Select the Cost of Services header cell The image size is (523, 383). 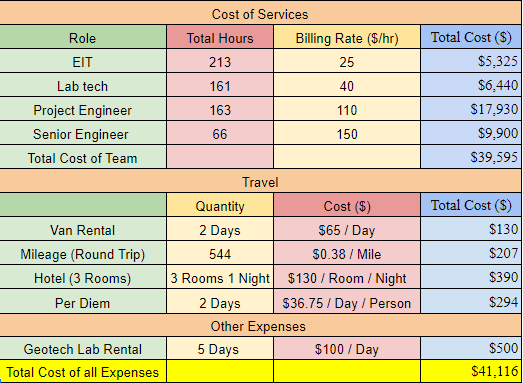[x=260, y=13]
